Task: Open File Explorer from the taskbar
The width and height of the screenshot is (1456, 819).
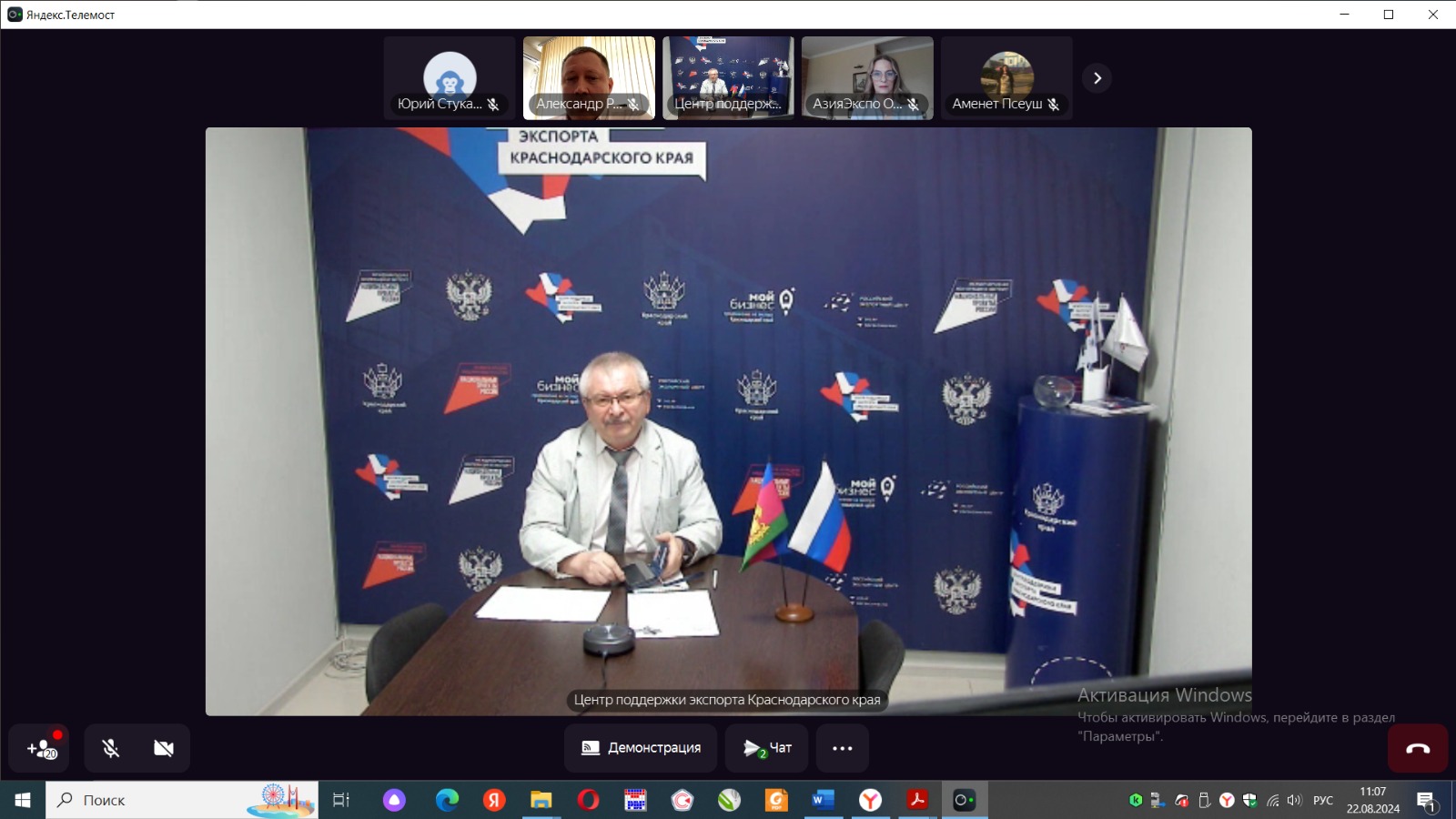Action: coord(541,800)
